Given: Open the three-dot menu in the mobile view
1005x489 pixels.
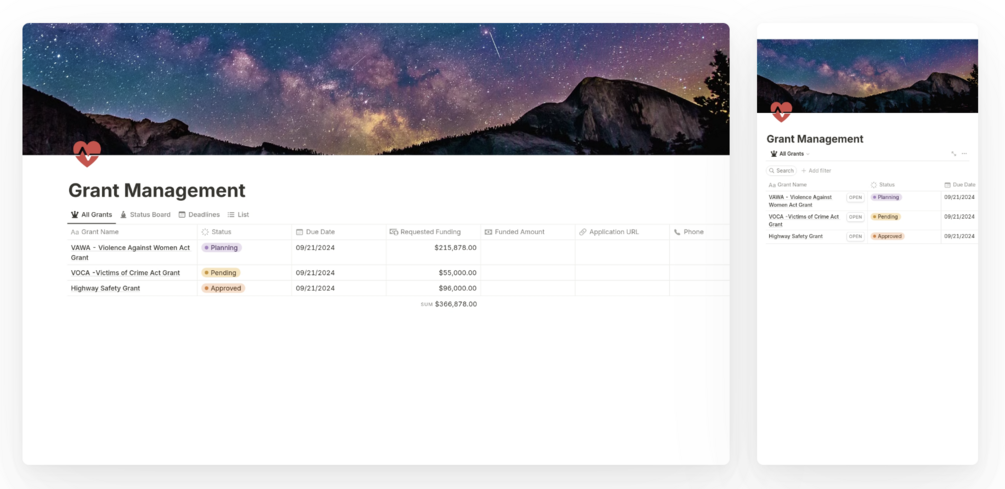Looking at the screenshot, I should (x=965, y=154).
